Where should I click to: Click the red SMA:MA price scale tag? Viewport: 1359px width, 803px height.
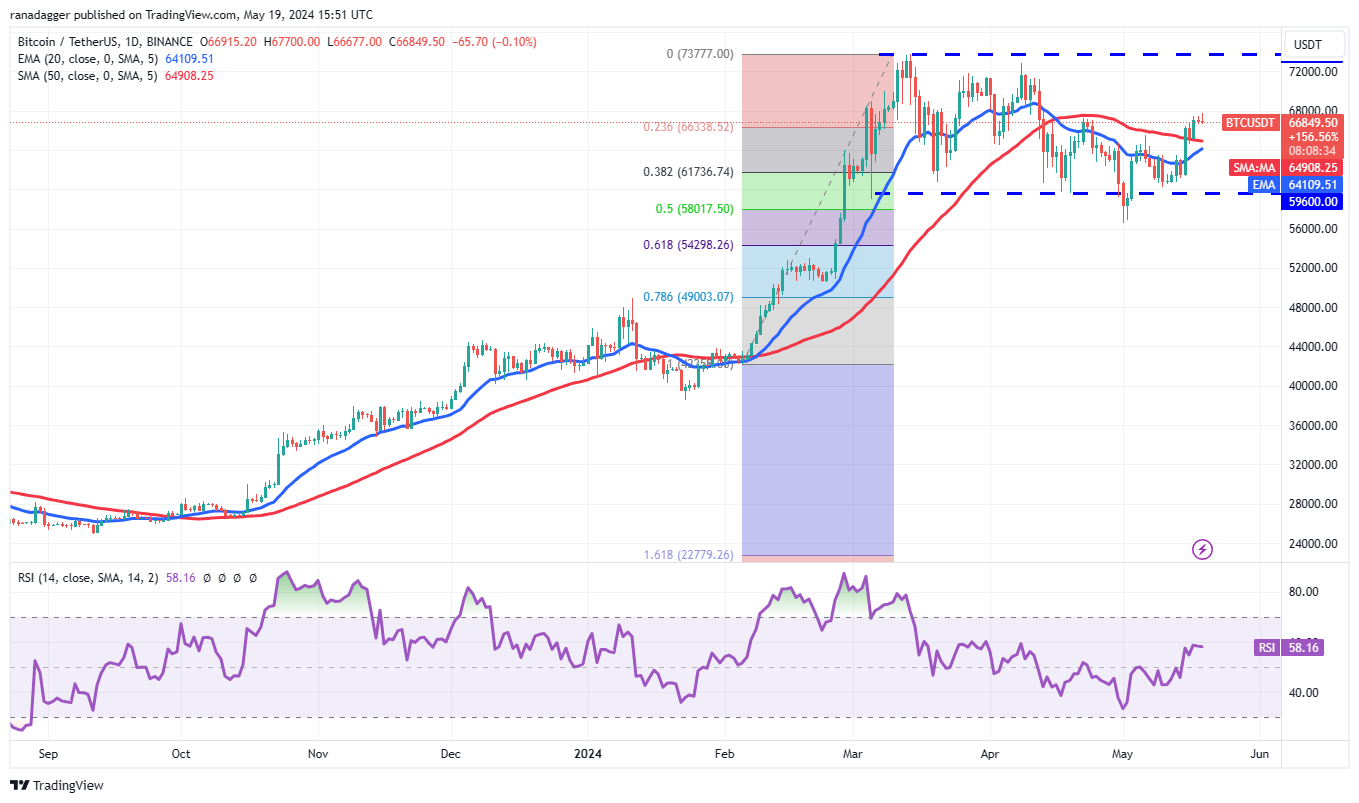1255,168
